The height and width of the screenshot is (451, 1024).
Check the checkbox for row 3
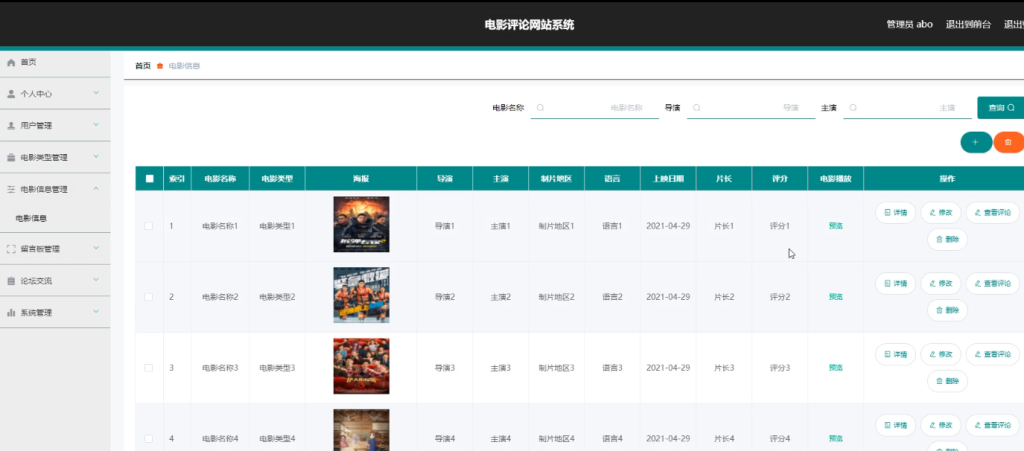(x=149, y=368)
